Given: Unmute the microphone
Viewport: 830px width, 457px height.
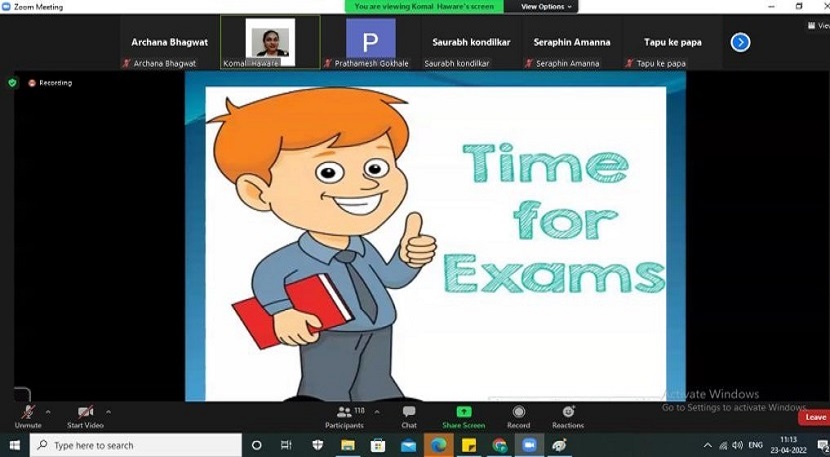Looking at the screenshot, I should coord(27,415).
